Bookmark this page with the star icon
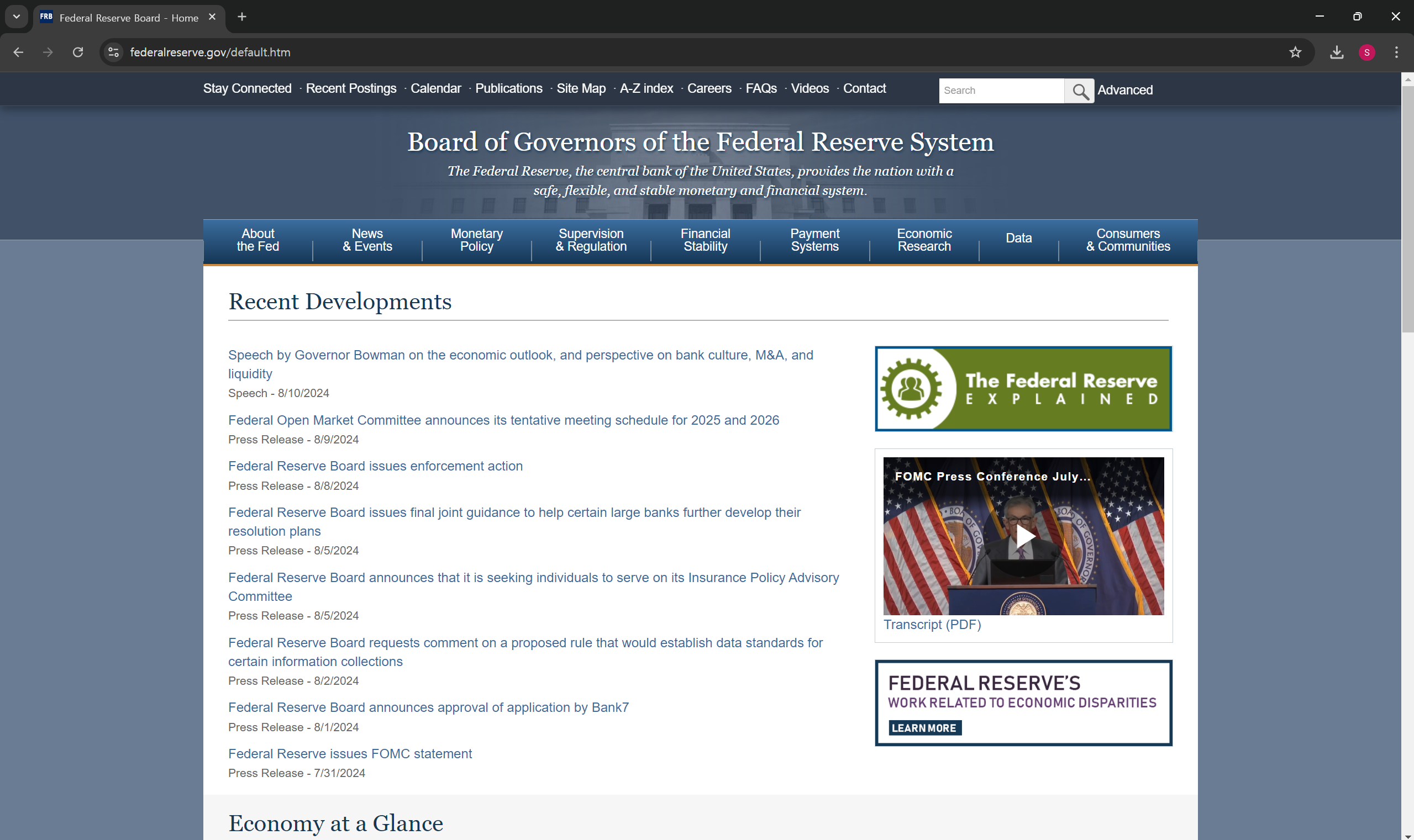 (1295, 52)
